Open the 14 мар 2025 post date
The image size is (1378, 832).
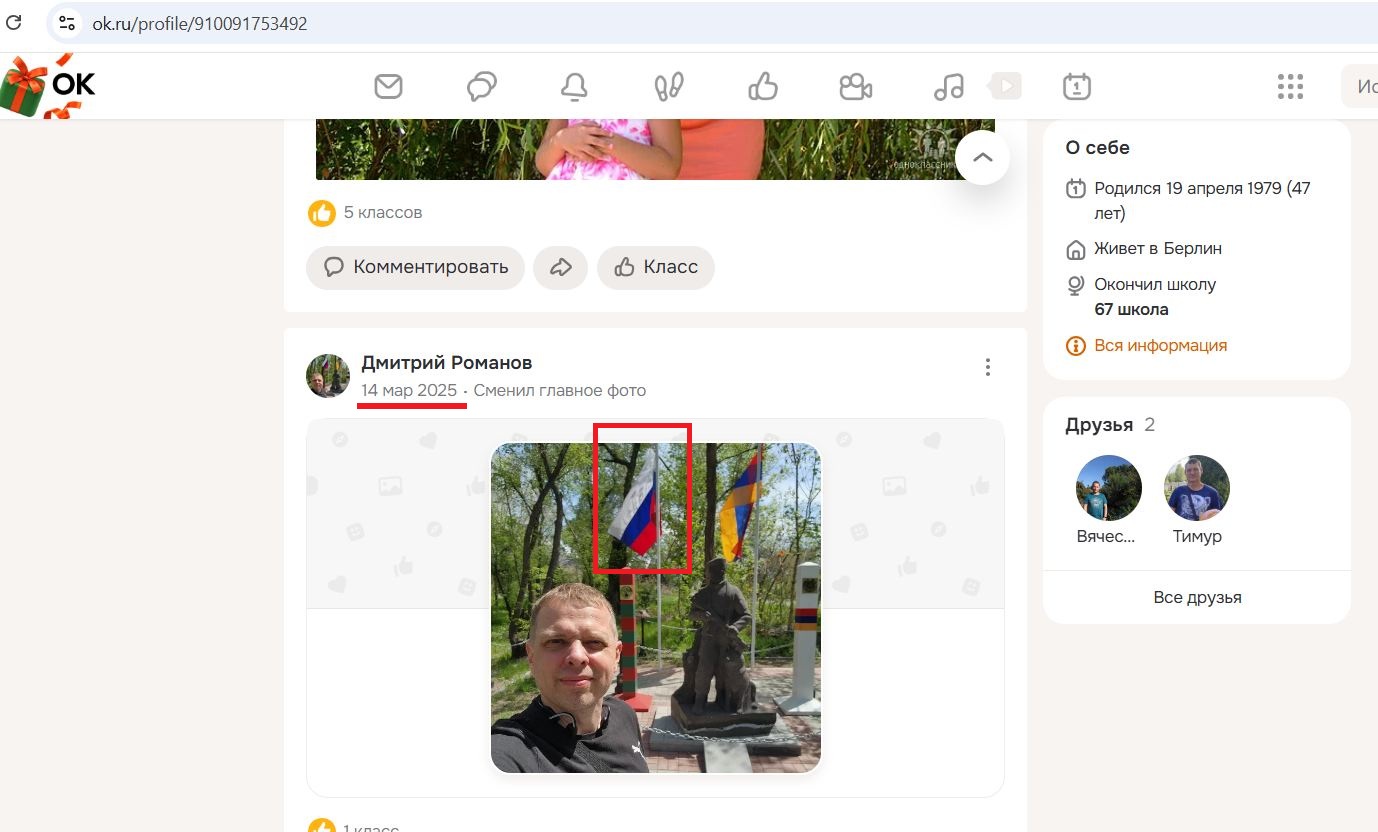(409, 390)
